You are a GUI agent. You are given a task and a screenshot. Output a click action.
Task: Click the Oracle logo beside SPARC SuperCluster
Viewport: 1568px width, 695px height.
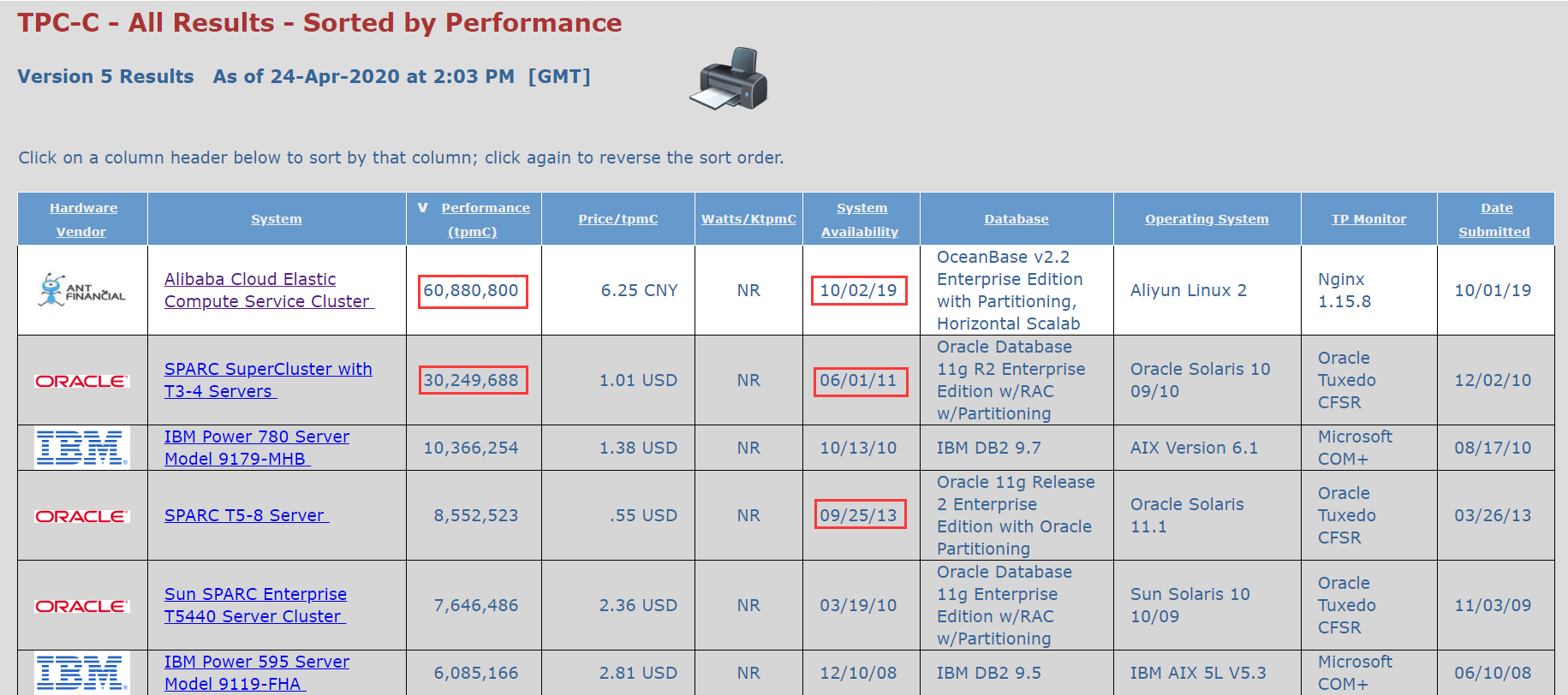pos(82,381)
